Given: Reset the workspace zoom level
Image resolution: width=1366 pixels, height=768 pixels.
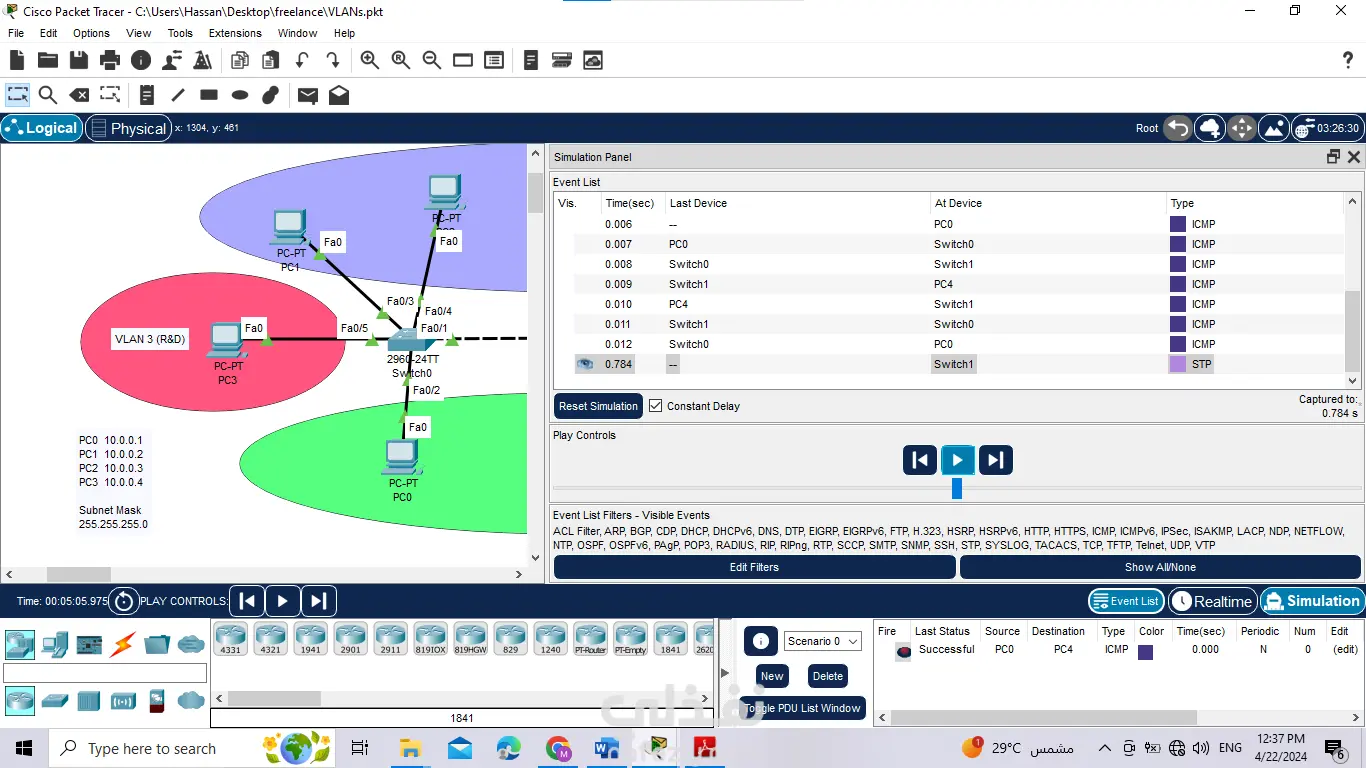Looking at the screenshot, I should click(401, 61).
